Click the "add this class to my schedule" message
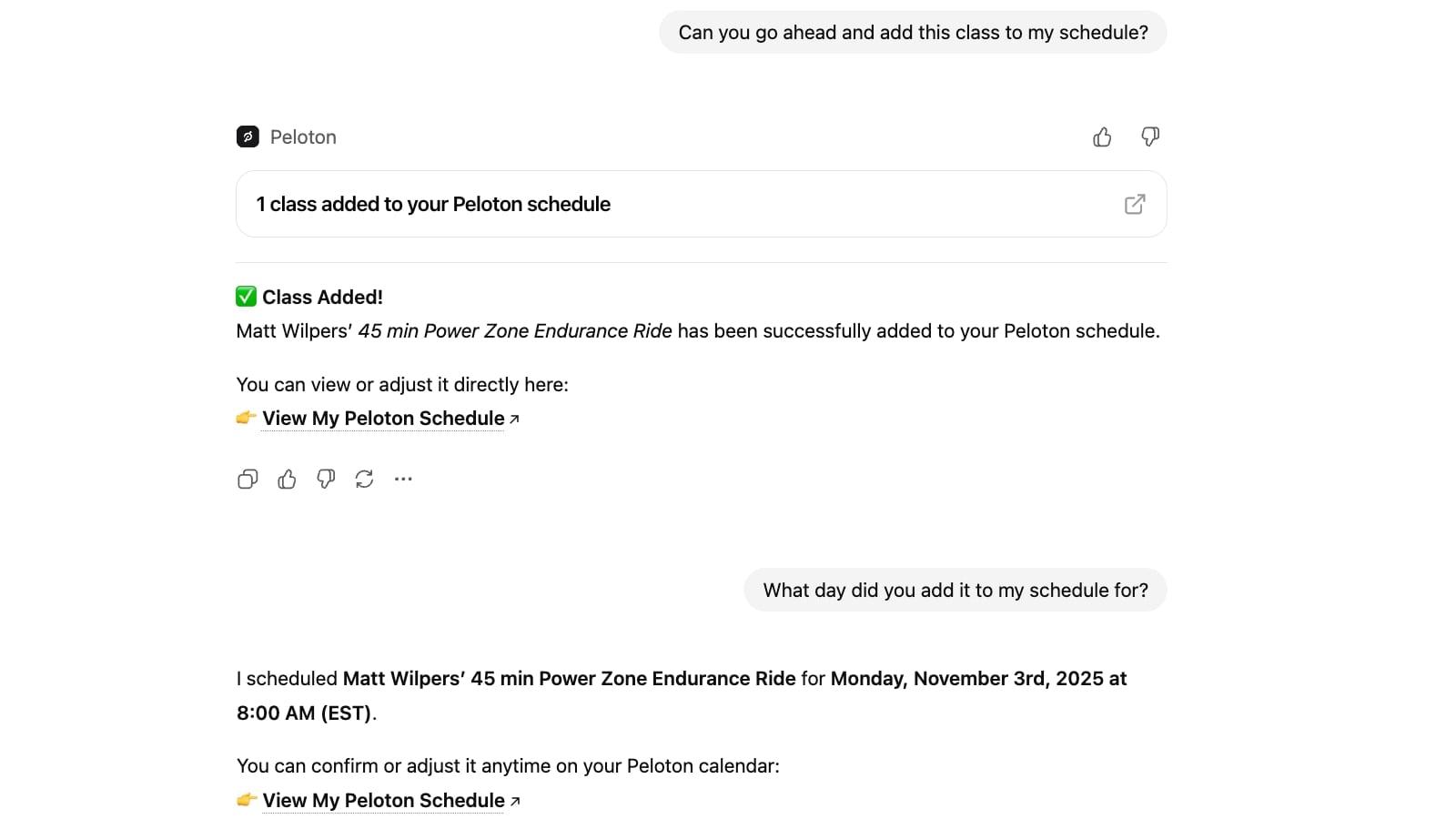 (x=913, y=33)
